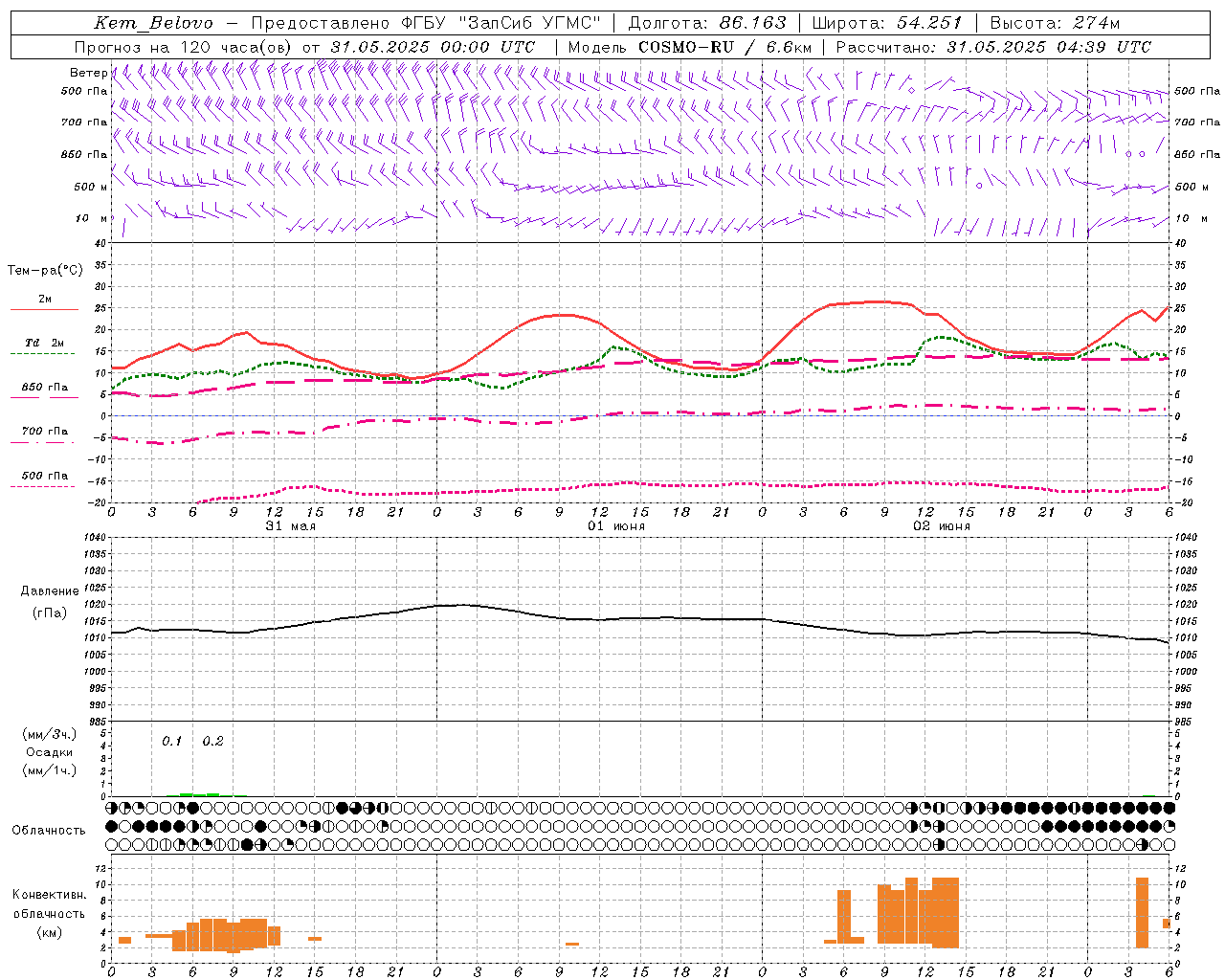This screenshot has height=980, width=1225.
Task: Click the elevation label Высота: 274м
Action: 1054,23
